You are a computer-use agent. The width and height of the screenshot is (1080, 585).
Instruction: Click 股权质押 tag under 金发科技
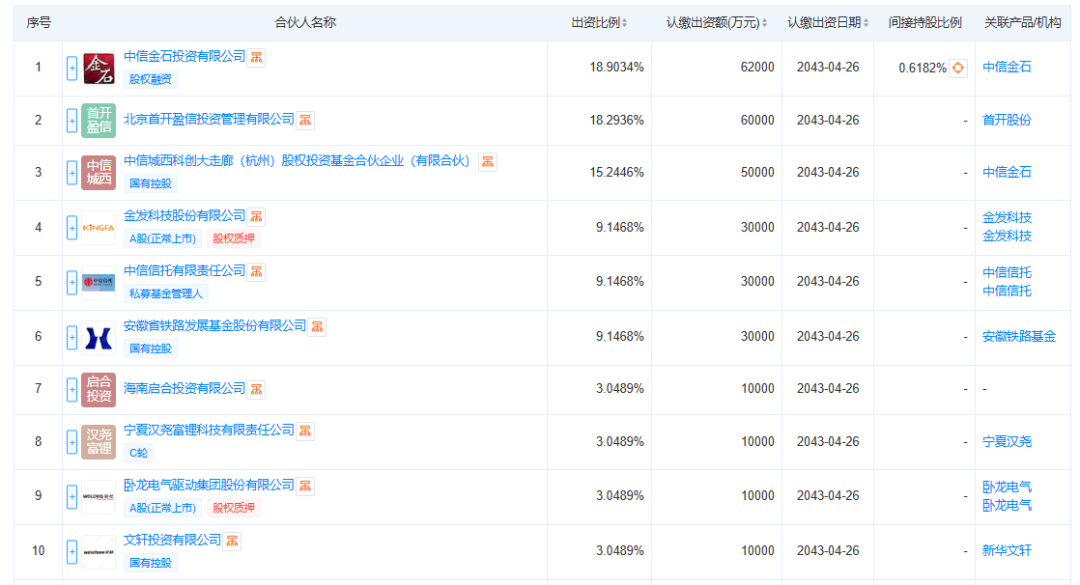click(233, 238)
